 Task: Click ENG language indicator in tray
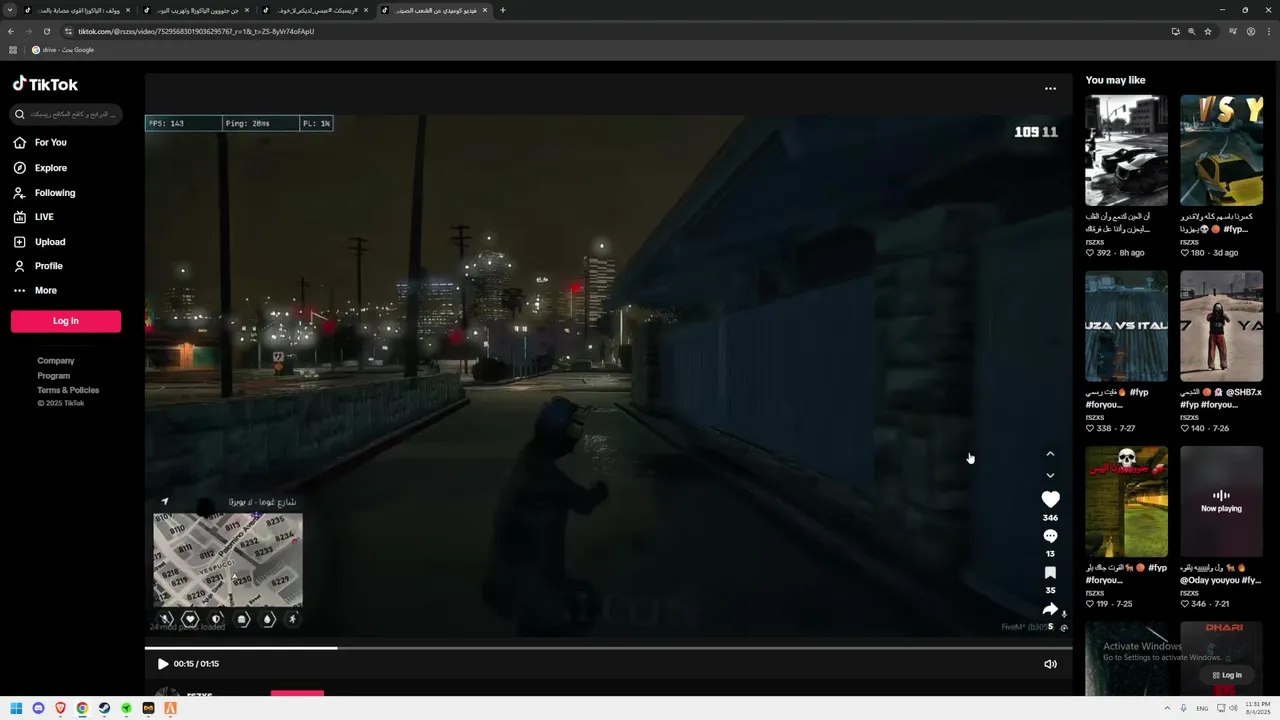[1202, 708]
